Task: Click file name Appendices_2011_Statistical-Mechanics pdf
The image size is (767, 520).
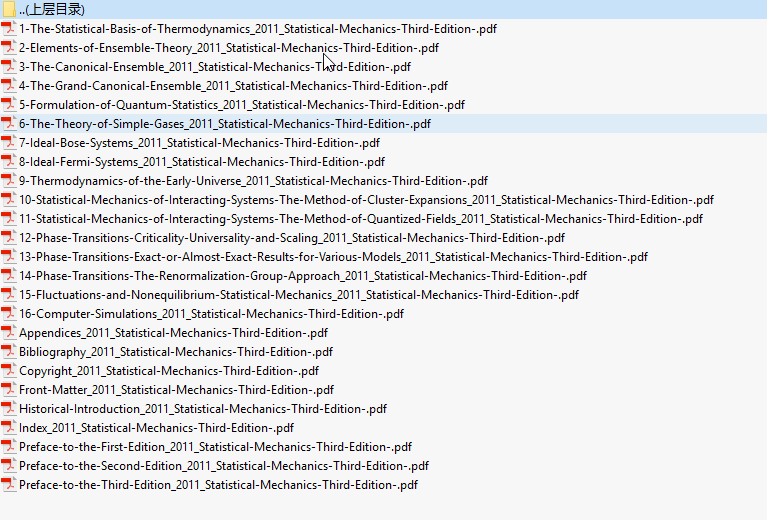Action: pos(173,333)
